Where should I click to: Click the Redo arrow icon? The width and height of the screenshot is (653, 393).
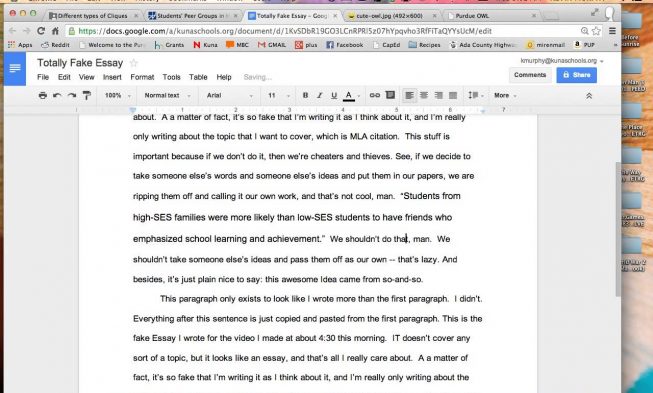pos(72,95)
